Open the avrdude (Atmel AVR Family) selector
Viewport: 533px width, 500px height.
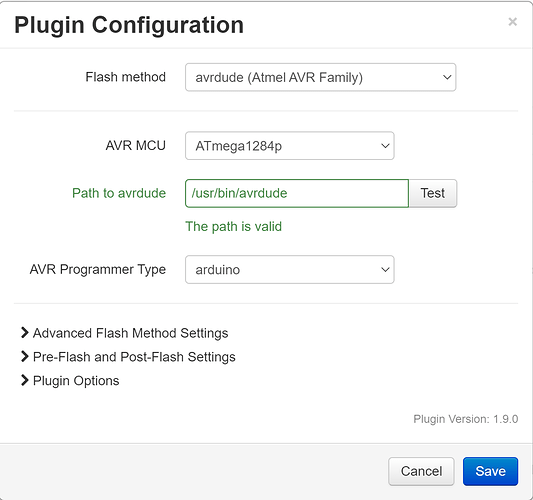321,77
